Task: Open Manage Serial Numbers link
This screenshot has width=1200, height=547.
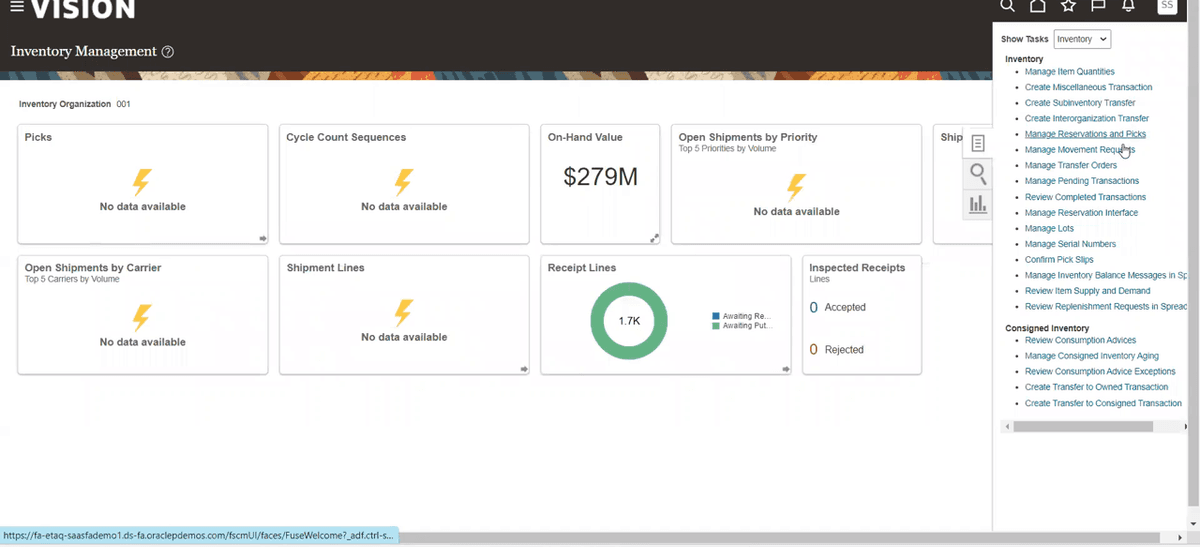Action: pyautogui.click(x=1070, y=244)
